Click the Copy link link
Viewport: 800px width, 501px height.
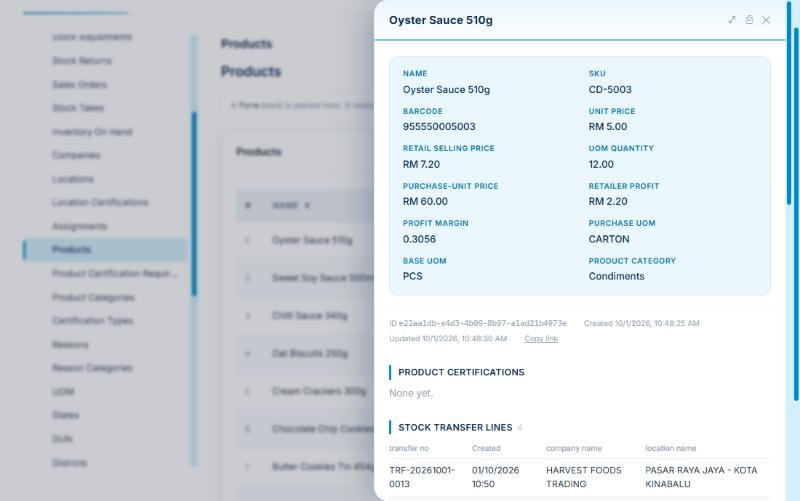541,339
